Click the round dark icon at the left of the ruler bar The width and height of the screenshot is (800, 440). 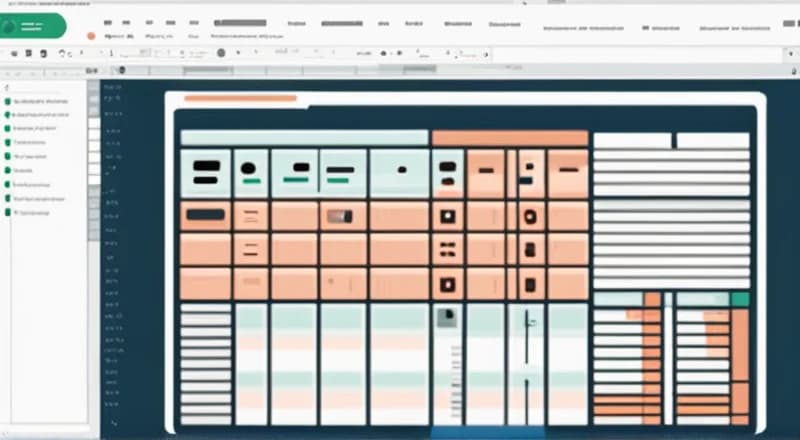[118, 71]
